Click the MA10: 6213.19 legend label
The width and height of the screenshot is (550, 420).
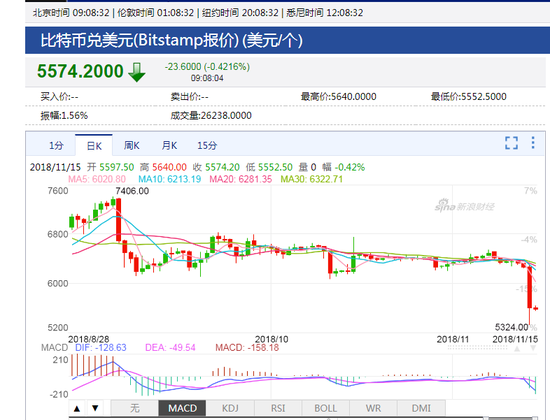point(170,179)
